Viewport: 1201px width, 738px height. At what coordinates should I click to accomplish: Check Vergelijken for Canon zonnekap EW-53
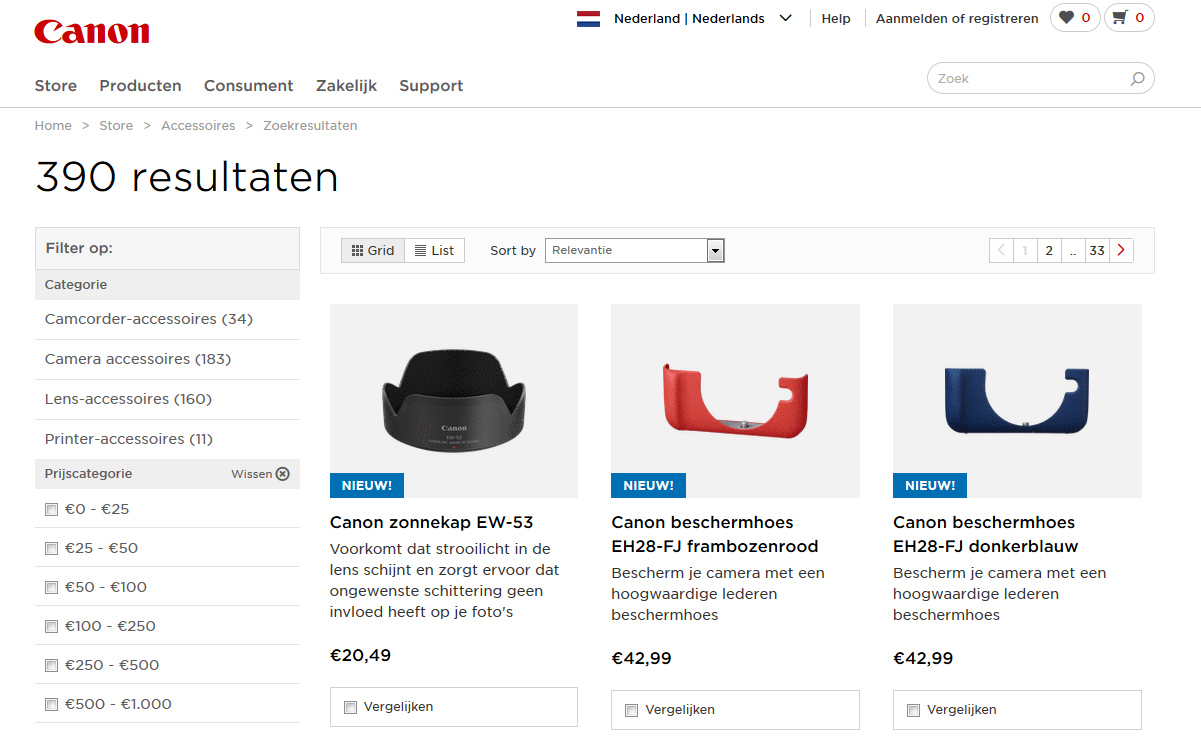tap(350, 707)
